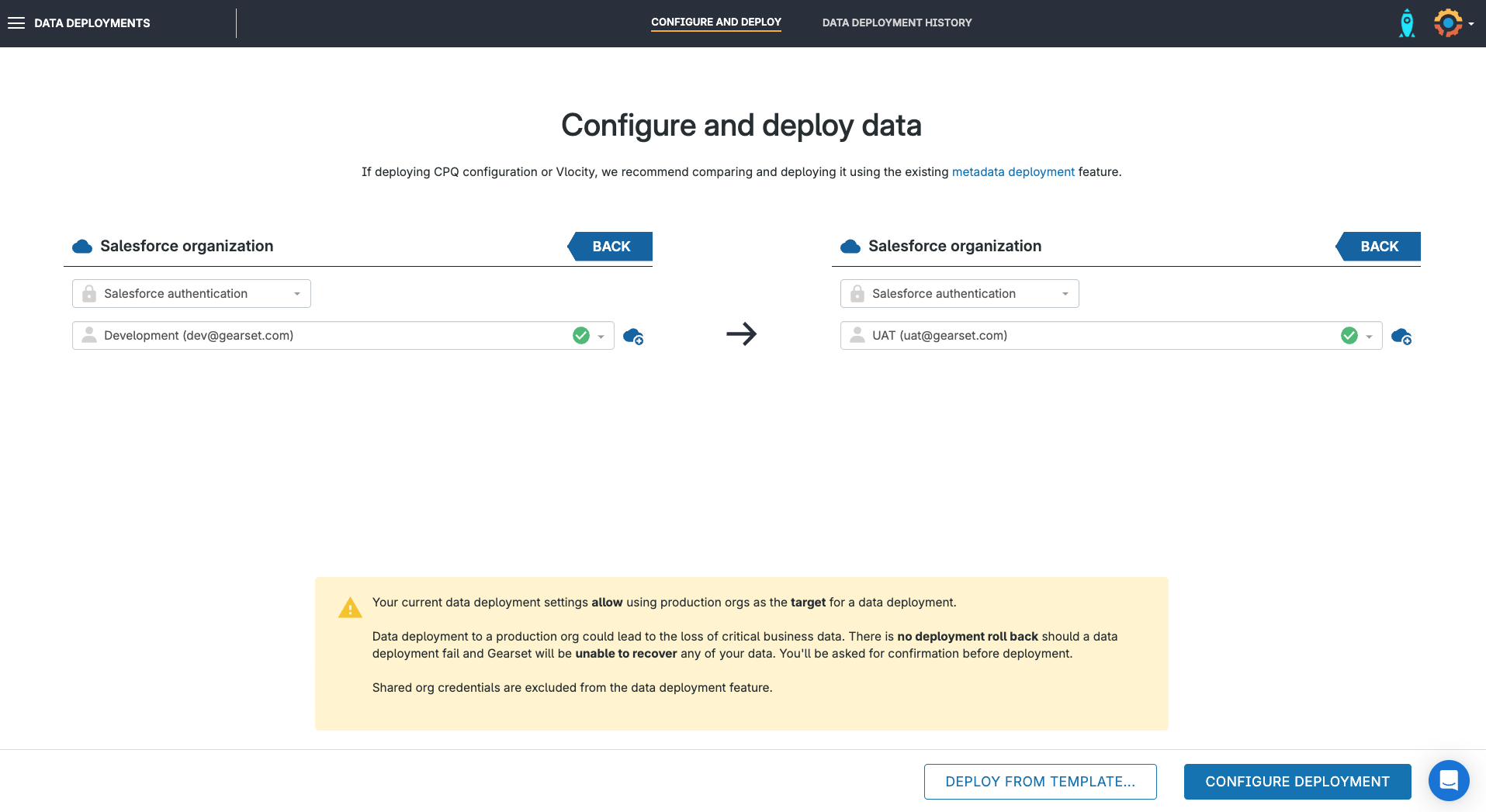Click Deploy From Template button
1486x812 pixels.
[1040, 782]
